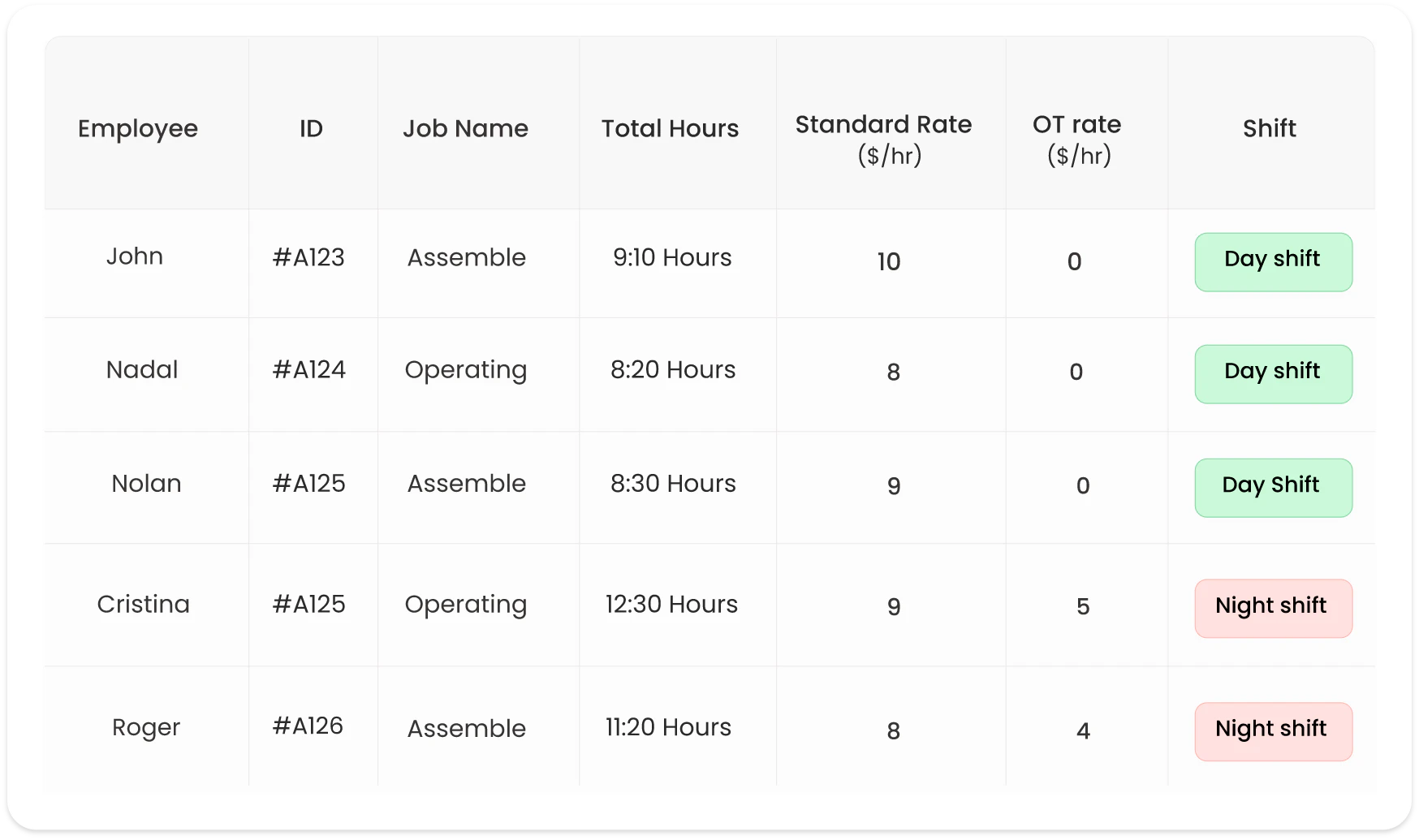Click Nadal's Operating job name
The height and width of the screenshot is (840, 1419).
[x=466, y=370]
